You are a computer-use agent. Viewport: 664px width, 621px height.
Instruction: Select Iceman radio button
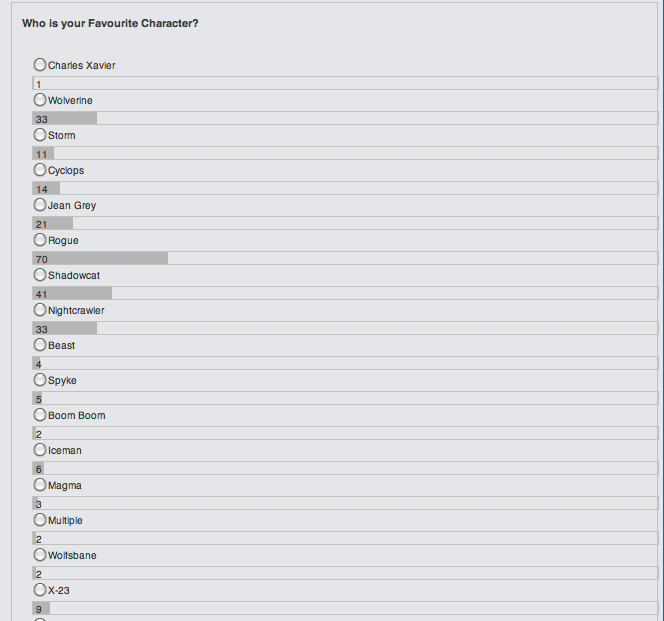point(40,450)
